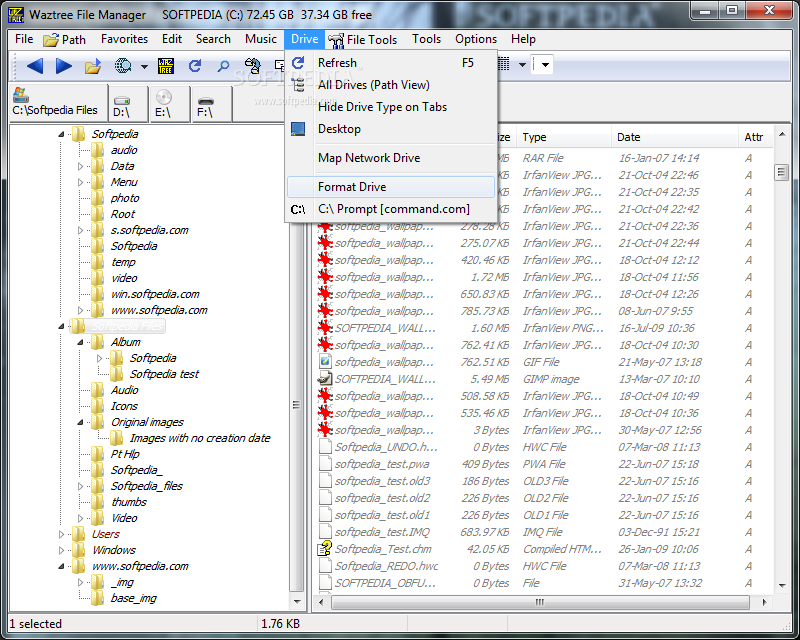Choose All Drives (Path View) menu entry
This screenshot has width=800, height=640.
[x=391, y=85]
